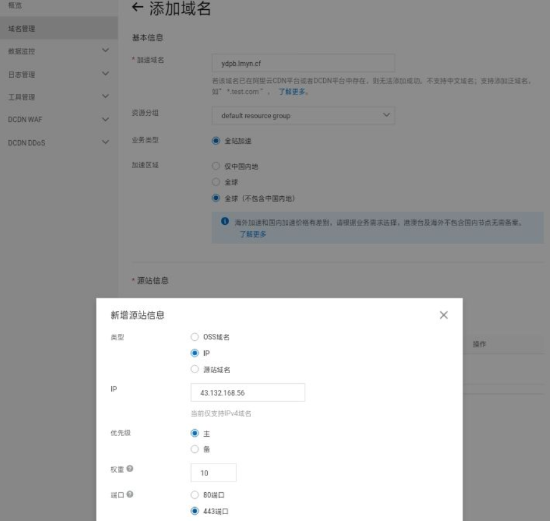Screen dimensions: 552x521
Task: Select the 源站域名 radio option
Action: click(x=194, y=369)
